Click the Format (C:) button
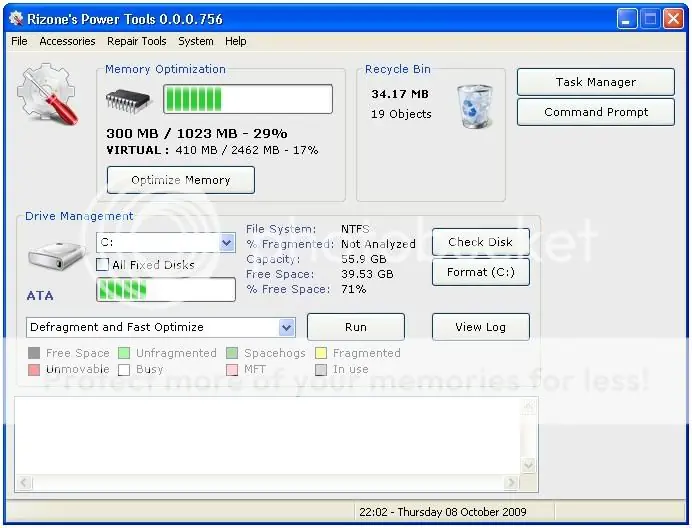Screen dimensions: 692x528 481,272
